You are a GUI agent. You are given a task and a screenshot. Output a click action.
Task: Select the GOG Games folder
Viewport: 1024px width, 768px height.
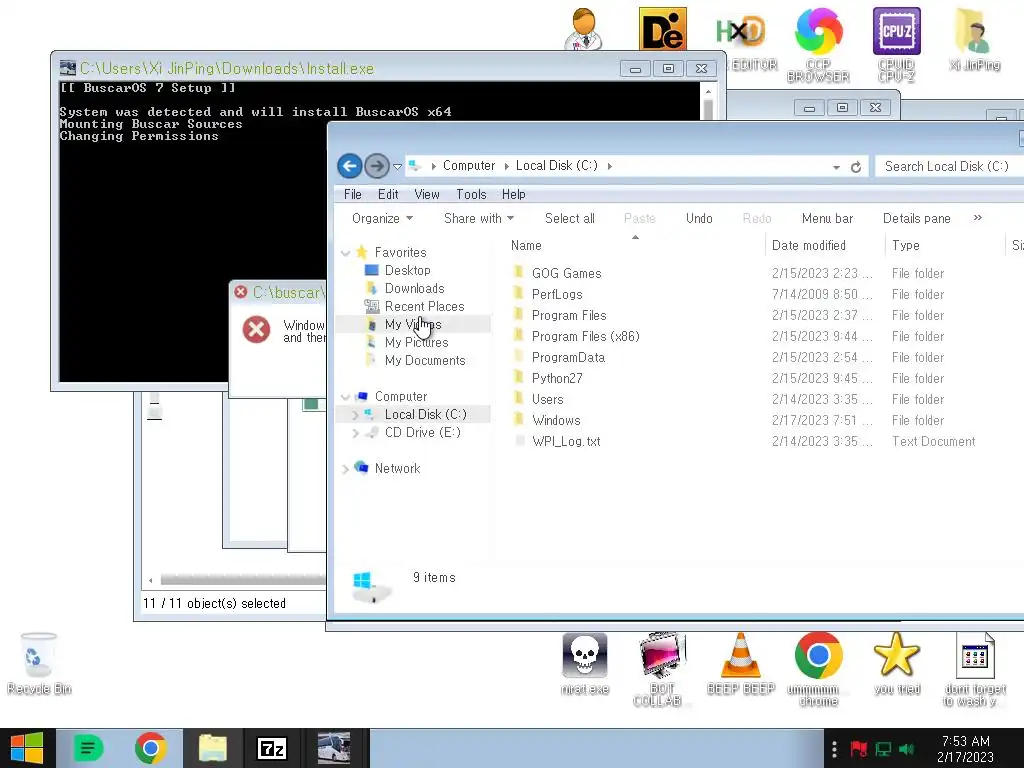click(566, 274)
